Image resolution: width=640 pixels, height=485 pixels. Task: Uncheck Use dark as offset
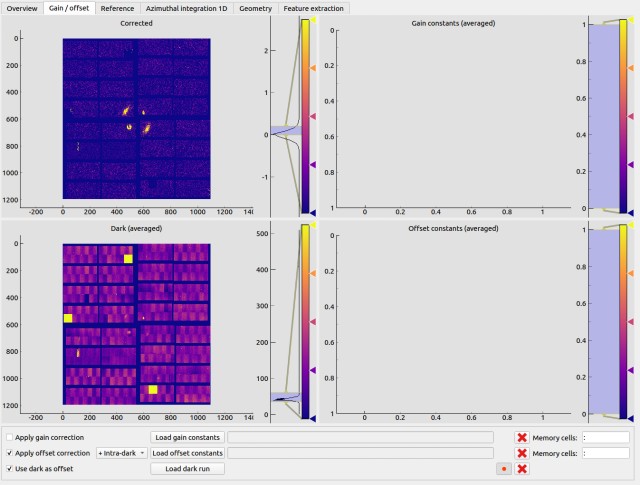(9, 469)
